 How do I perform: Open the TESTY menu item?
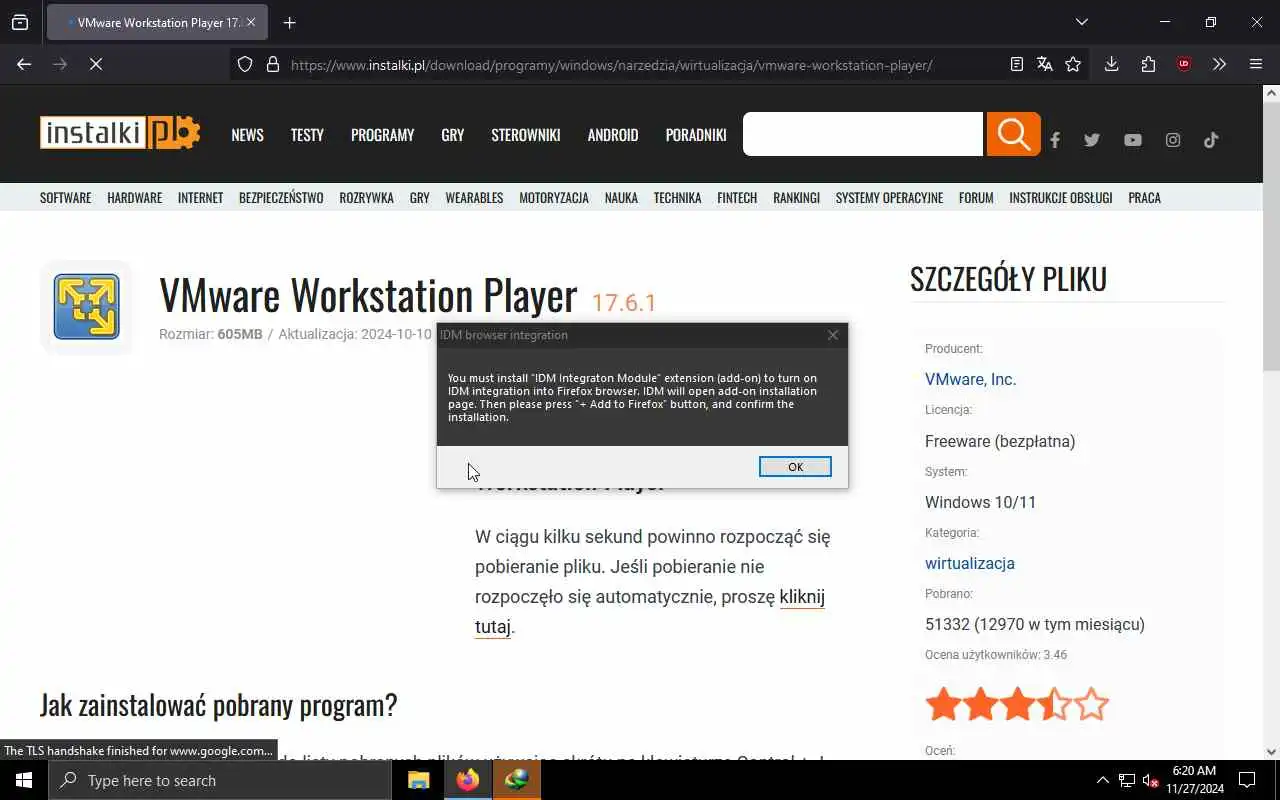tap(307, 135)
